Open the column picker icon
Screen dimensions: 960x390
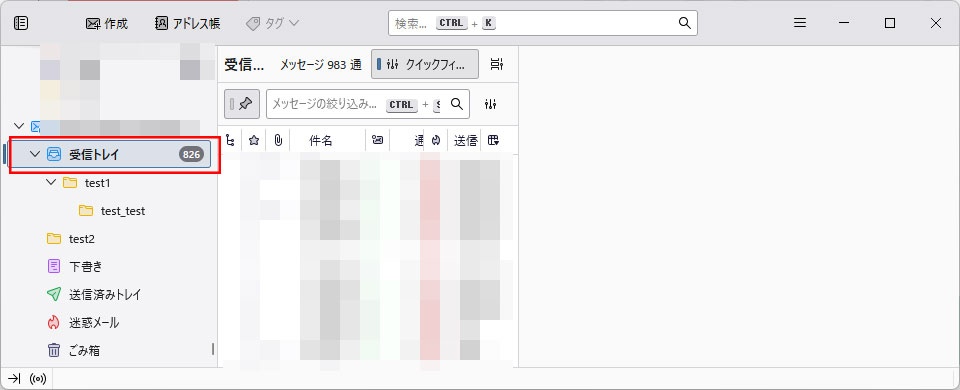pos(493,140)
